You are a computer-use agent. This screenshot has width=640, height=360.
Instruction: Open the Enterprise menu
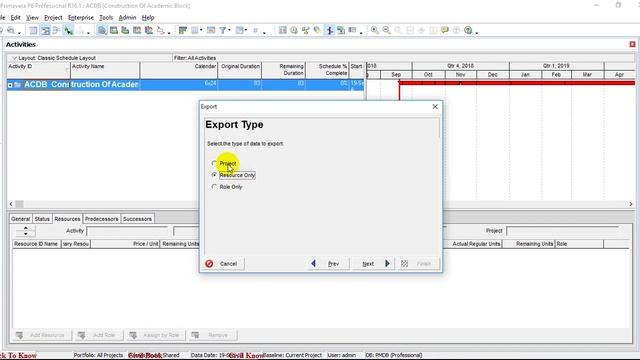tap(81, 18)
